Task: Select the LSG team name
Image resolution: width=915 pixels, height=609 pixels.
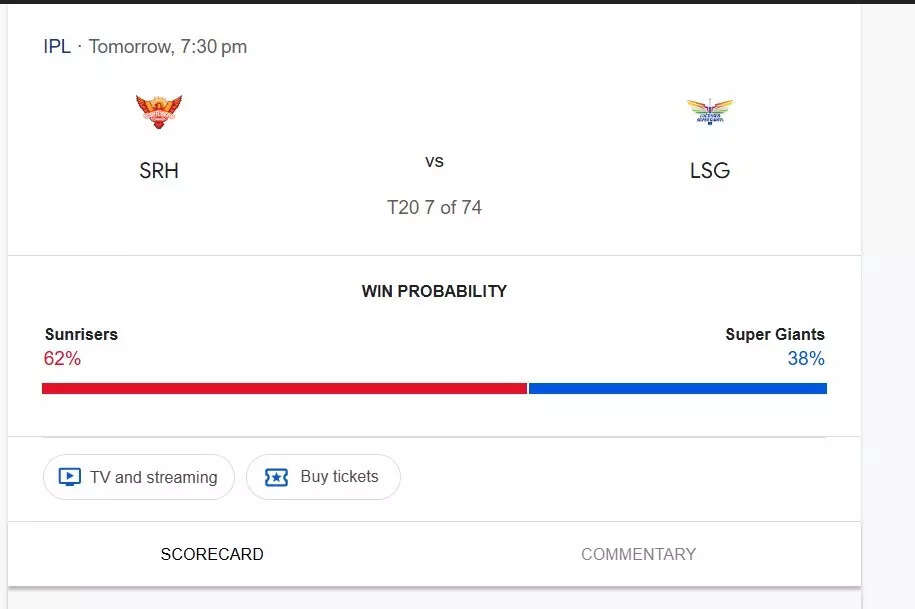Action: tap(710, 171)
